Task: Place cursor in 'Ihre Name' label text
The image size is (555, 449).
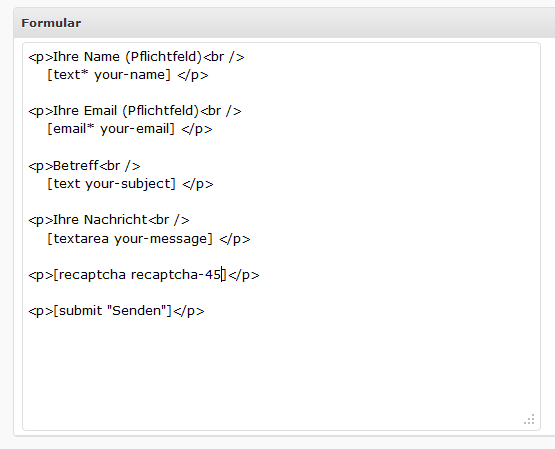Action: click(86, 57)
